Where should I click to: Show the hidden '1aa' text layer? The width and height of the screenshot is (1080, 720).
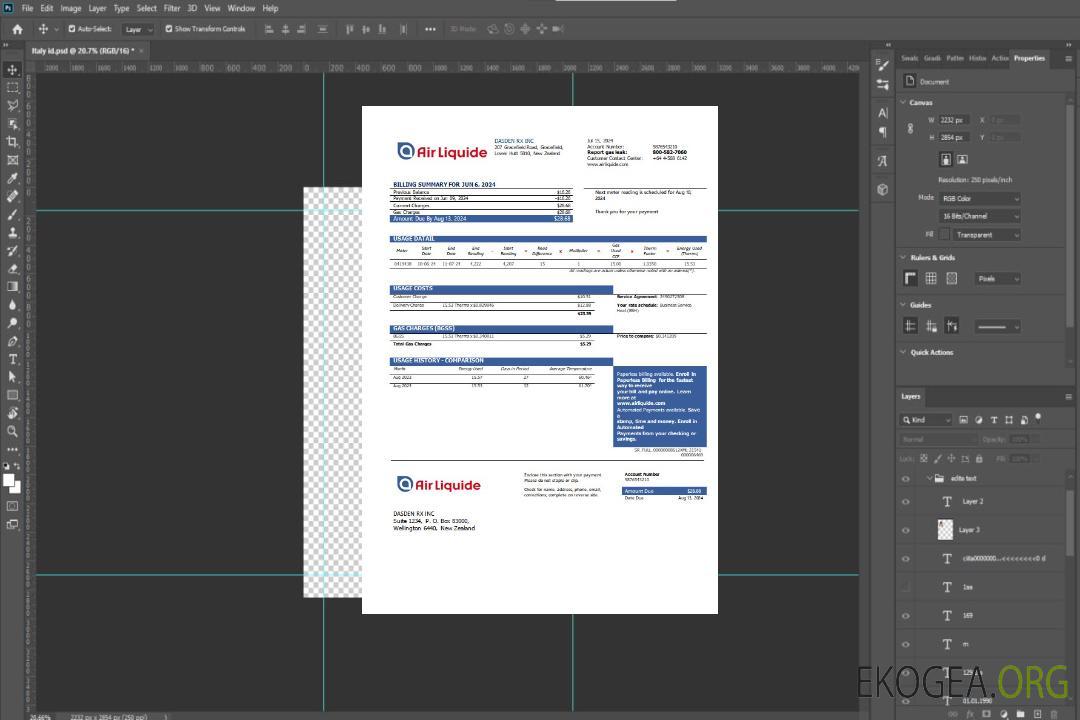coord(906,588)
